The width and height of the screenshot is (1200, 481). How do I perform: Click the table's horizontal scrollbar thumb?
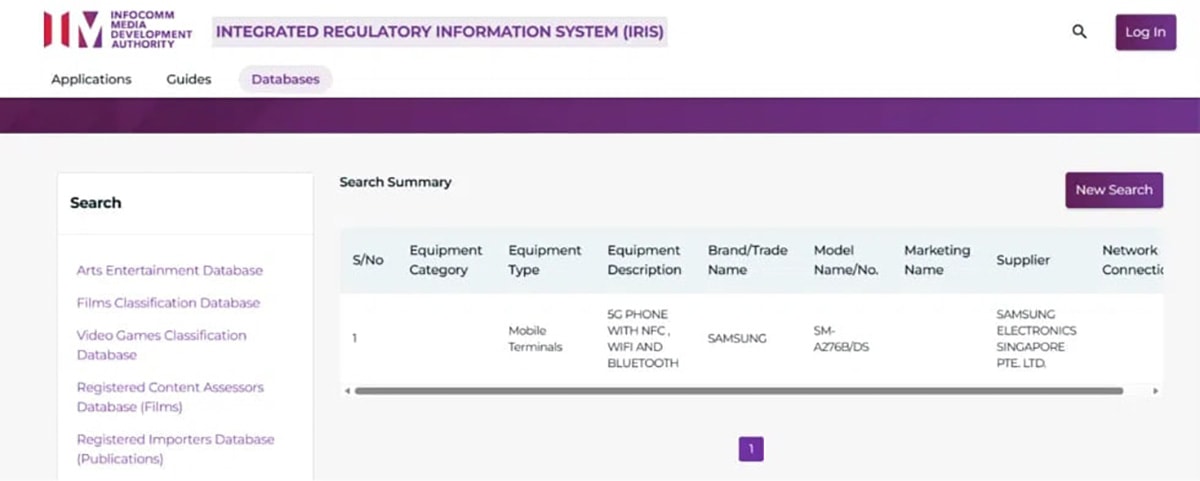click(x=738, y=391)
